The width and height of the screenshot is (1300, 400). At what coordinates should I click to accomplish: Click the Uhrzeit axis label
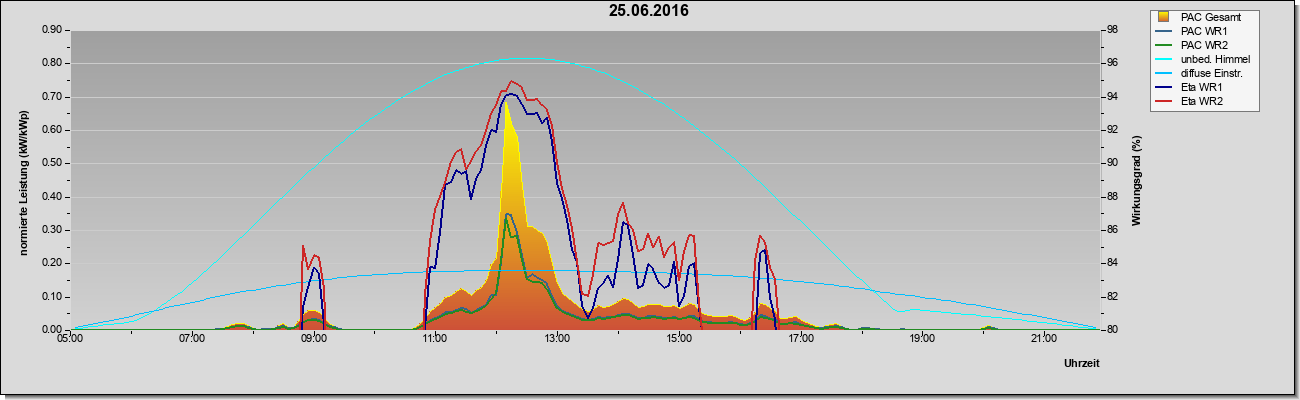(x=1082, y=364)
